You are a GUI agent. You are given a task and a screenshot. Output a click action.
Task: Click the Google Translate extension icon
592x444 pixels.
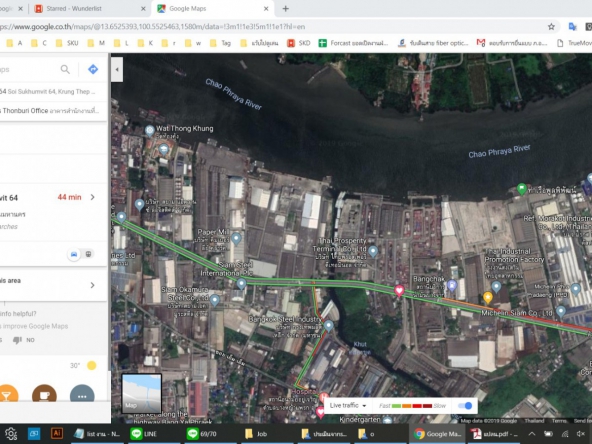coord(572,27)
